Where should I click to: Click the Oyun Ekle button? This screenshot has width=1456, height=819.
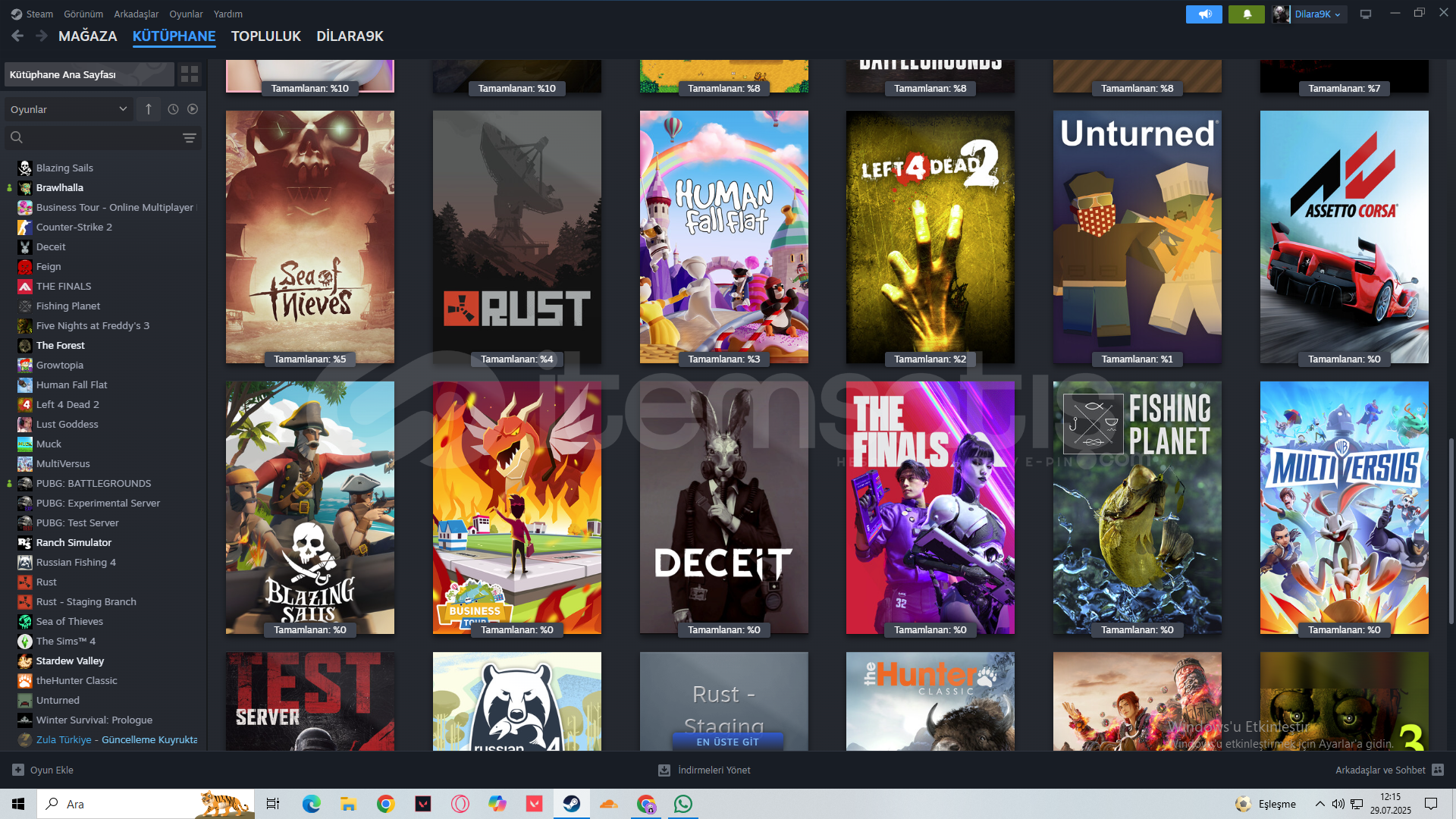tap(43, 770)
